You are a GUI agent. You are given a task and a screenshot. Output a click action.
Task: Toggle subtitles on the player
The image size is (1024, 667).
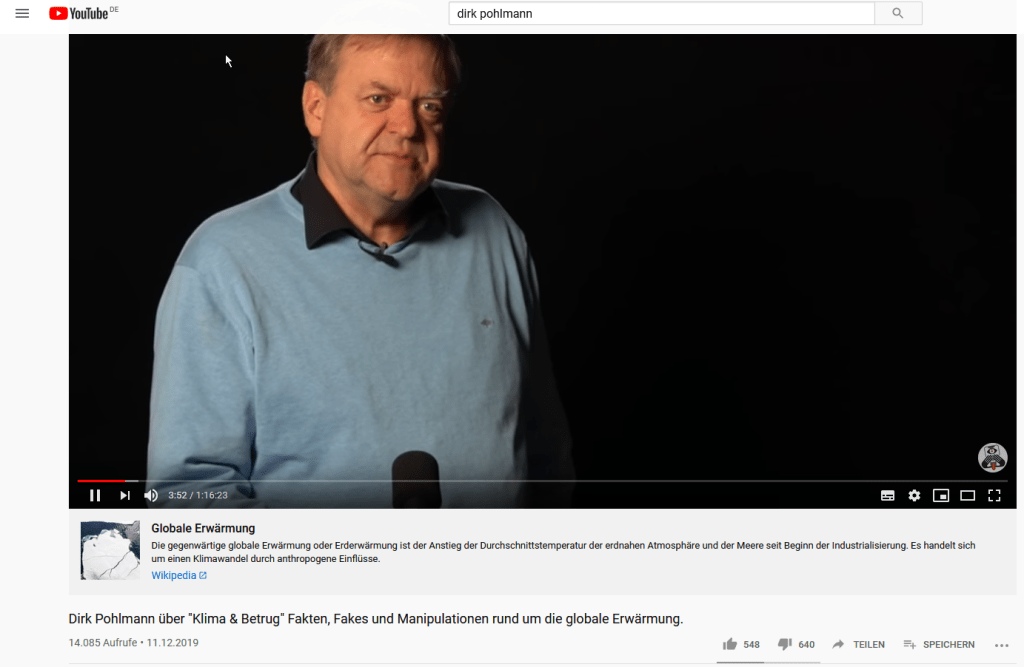click(888, 495)
